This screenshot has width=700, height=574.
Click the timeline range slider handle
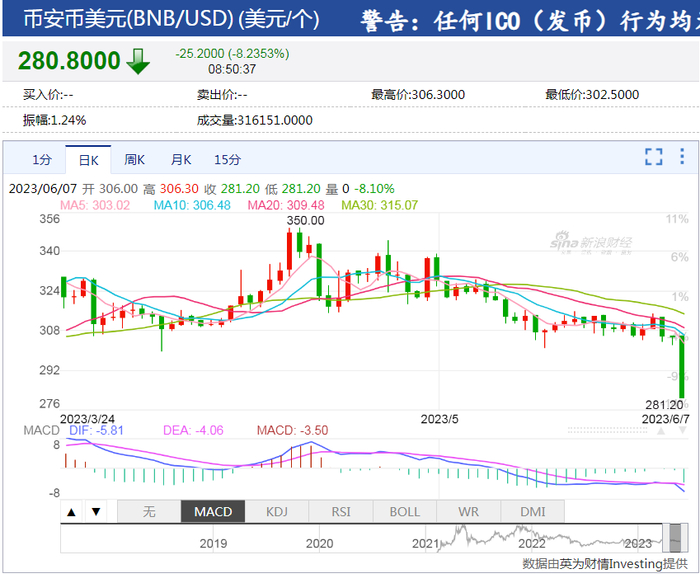click(675, 538)
